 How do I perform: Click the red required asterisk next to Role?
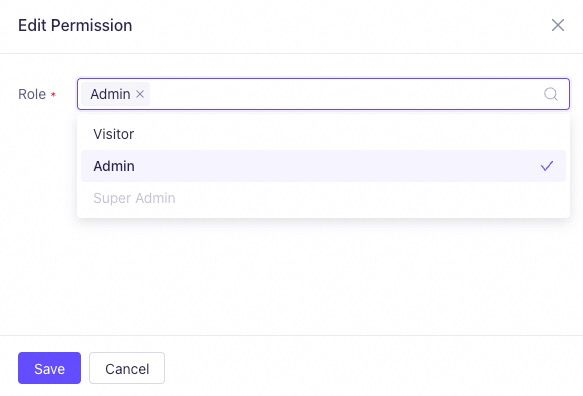pos(53,94)
